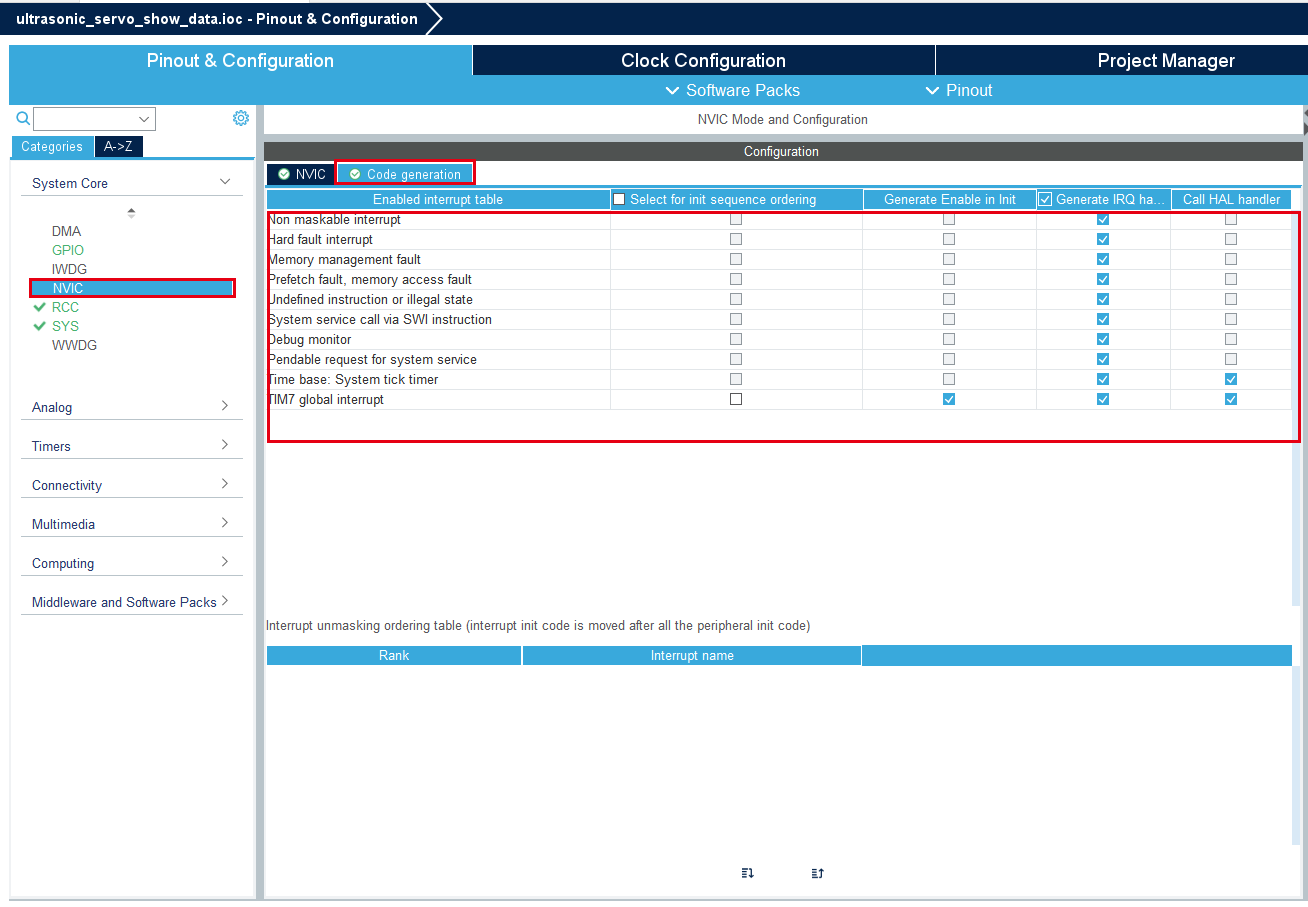Screen dimensions: 1308x907
Task: Select NVIC in System Core list
Action: [x=132, y=288]
